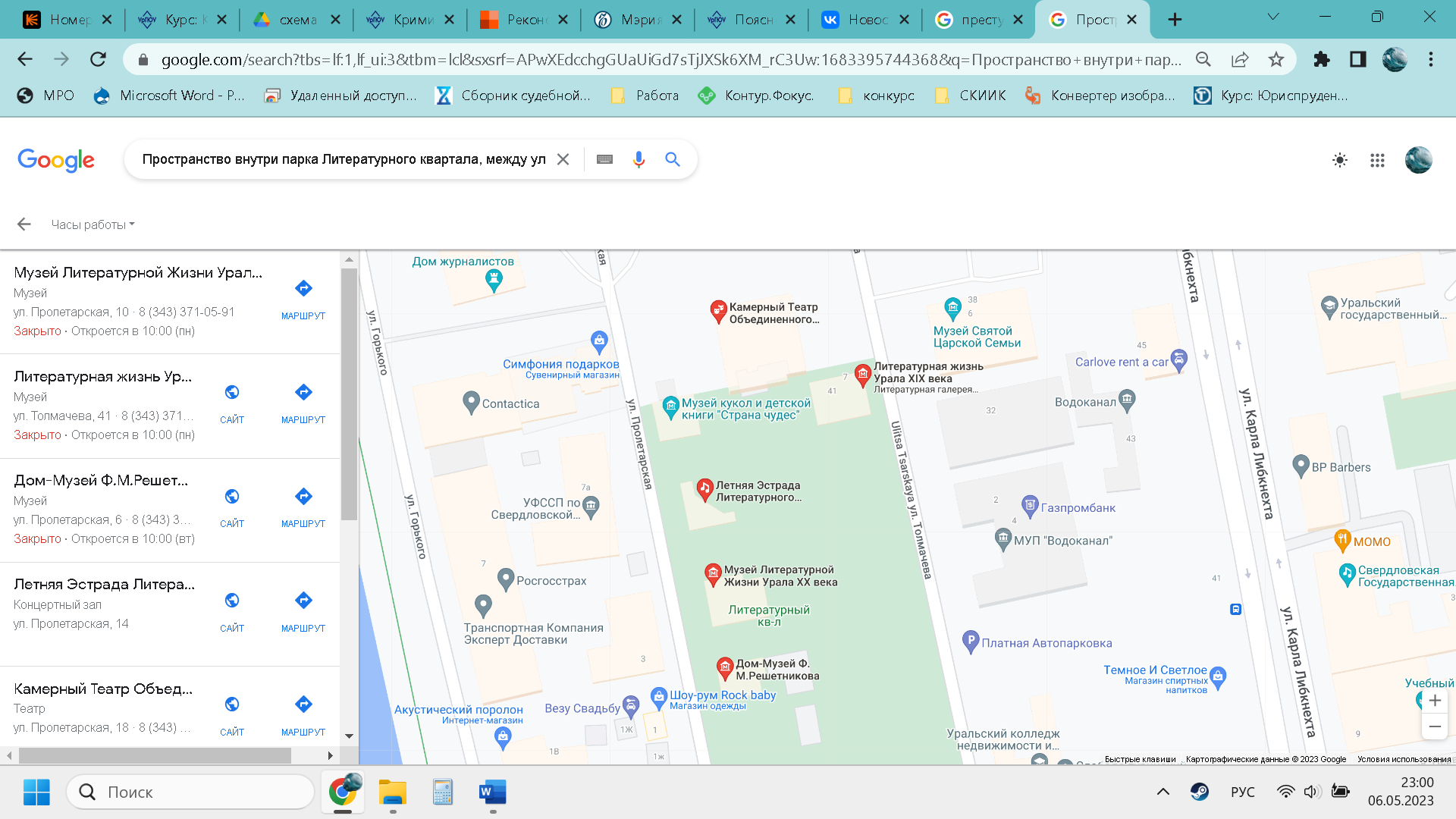Open File Explorer from taskbar
The width and height of the screenshot is (1456, 819).
393,792
